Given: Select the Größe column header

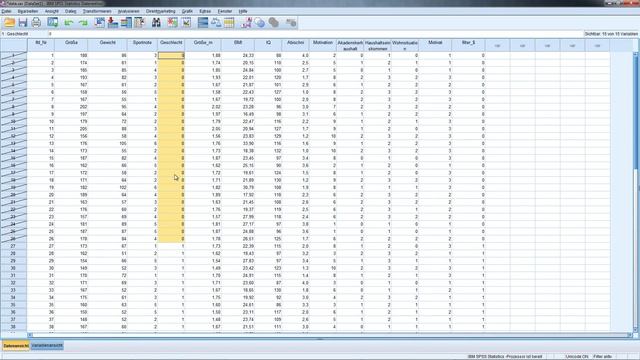Looking at the screenshot, I should [x=71, y=45].
